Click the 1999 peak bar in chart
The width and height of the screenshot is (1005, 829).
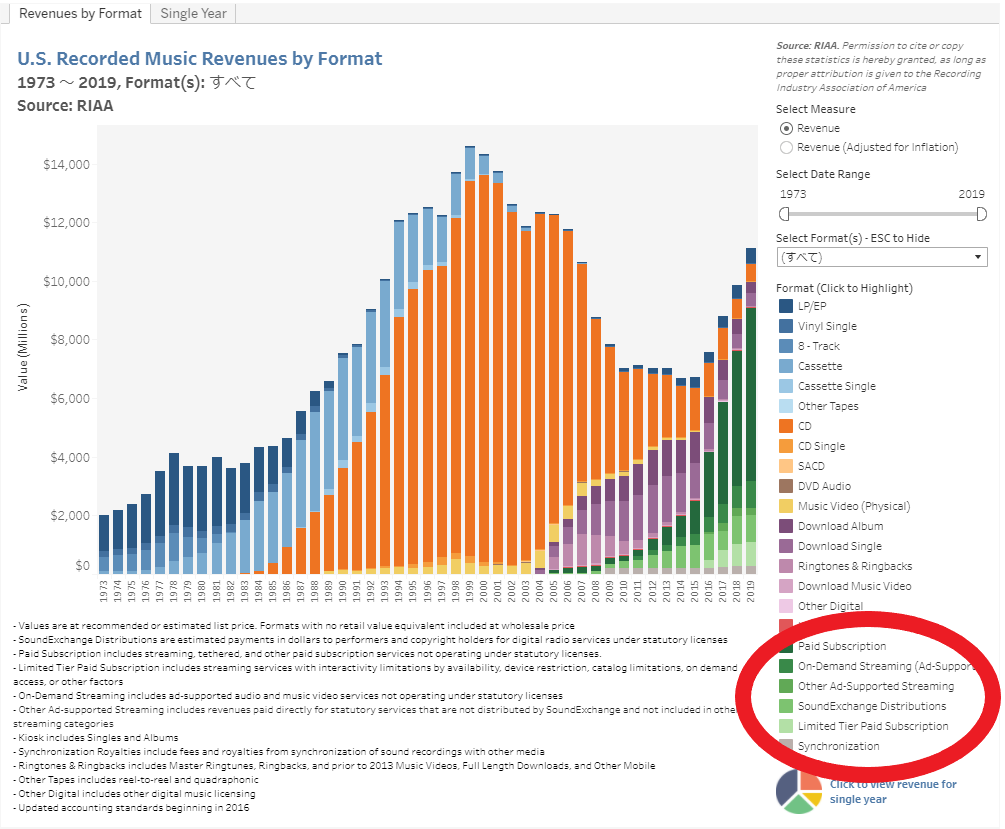click(x=470, y=360)
